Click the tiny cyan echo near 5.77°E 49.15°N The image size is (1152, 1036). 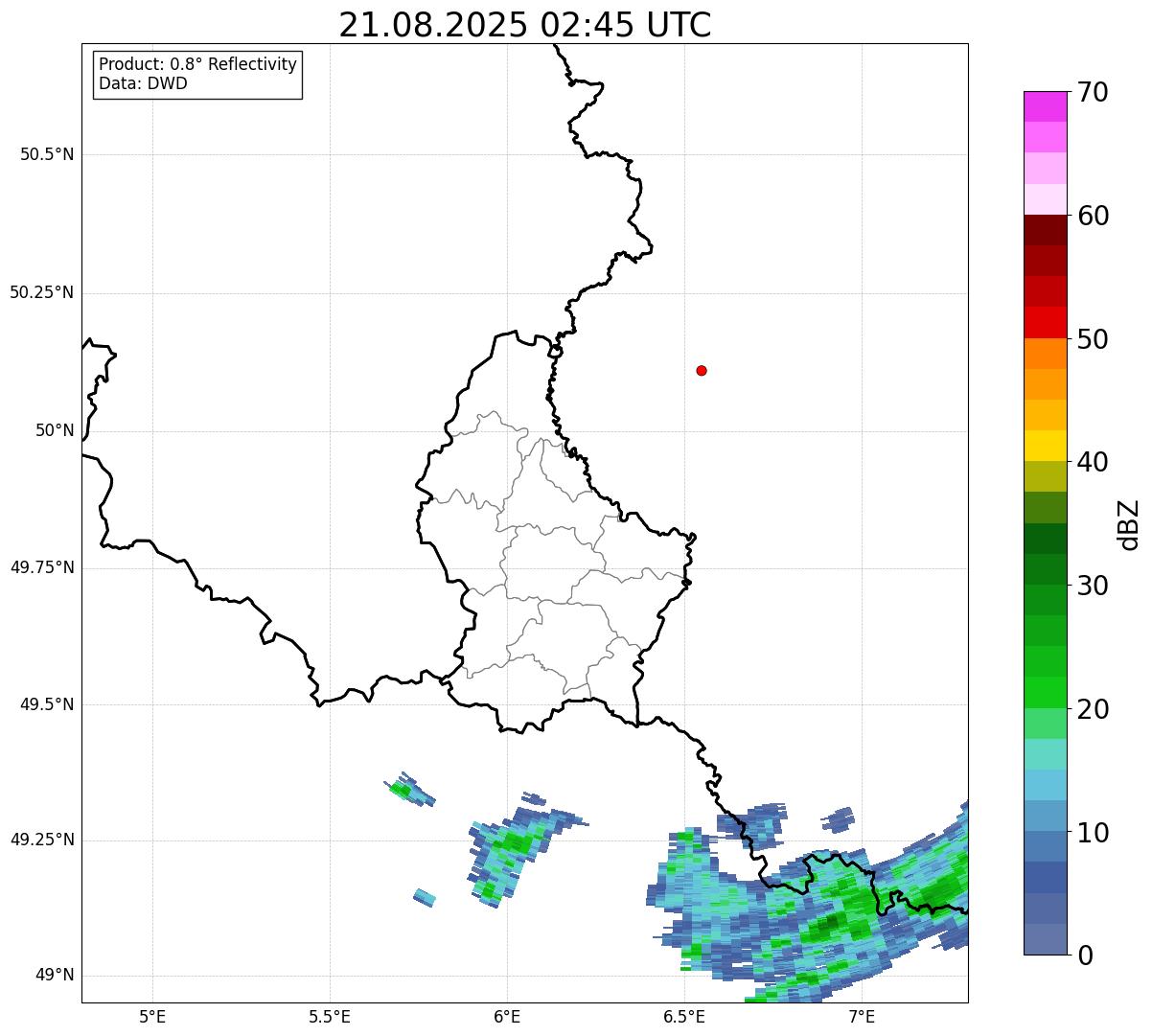pyautogui.click(x=425, y=898)
